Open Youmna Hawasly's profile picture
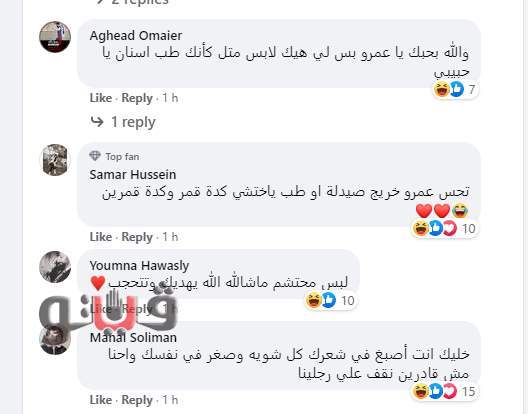Screen dimensions: 528x414 pyautogui.click(x=55, y=266)
